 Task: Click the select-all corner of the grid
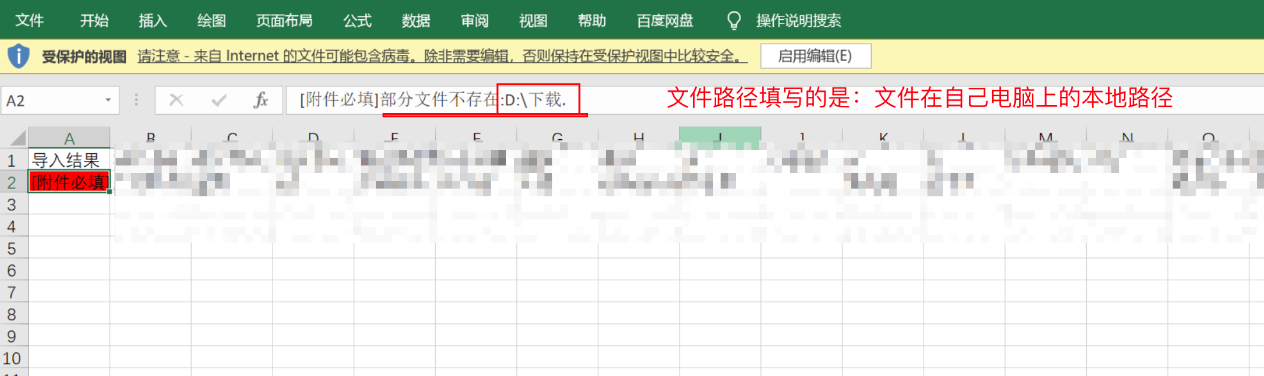point(14,138)
